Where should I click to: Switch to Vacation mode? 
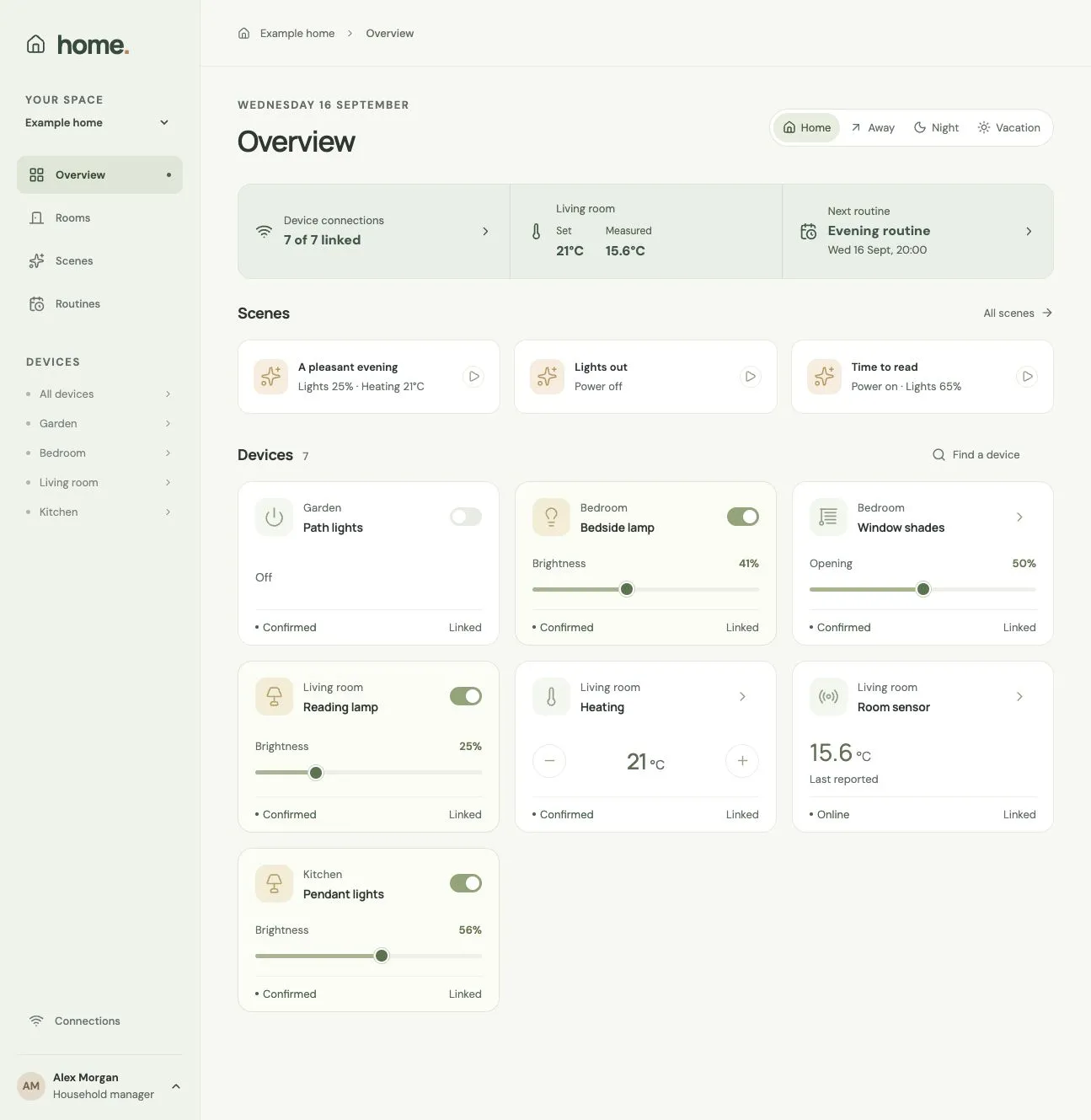1009,128
